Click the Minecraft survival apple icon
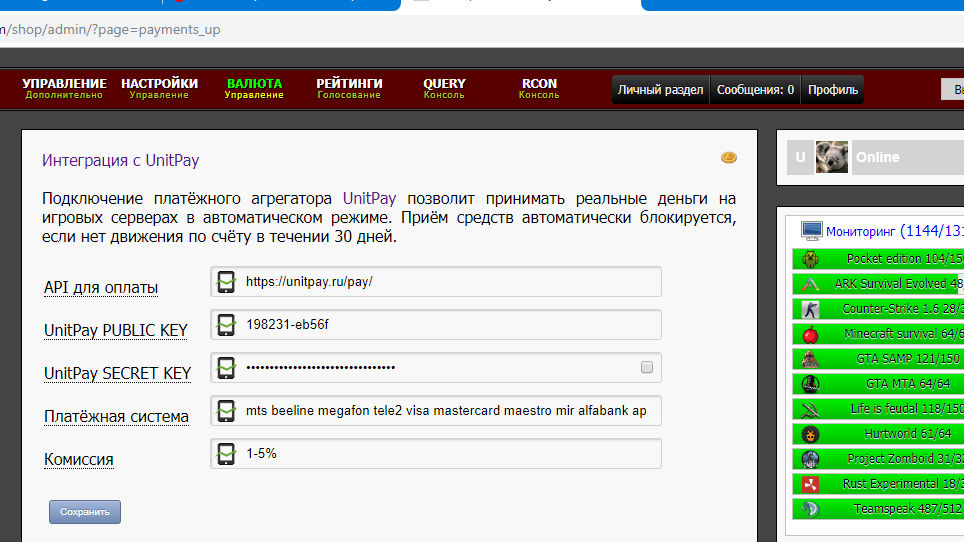This screenshot has height=542, width=964. pyautogui.click(x=810, y=334)
